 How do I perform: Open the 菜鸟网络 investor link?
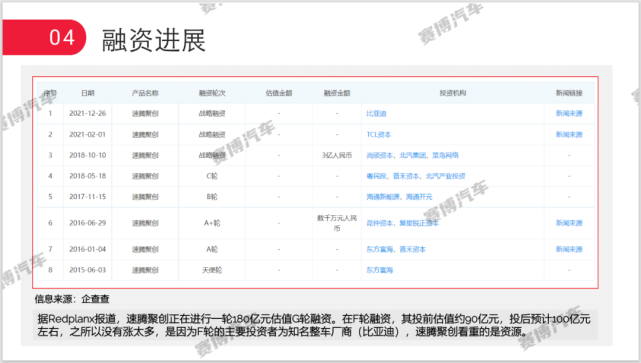446,155
